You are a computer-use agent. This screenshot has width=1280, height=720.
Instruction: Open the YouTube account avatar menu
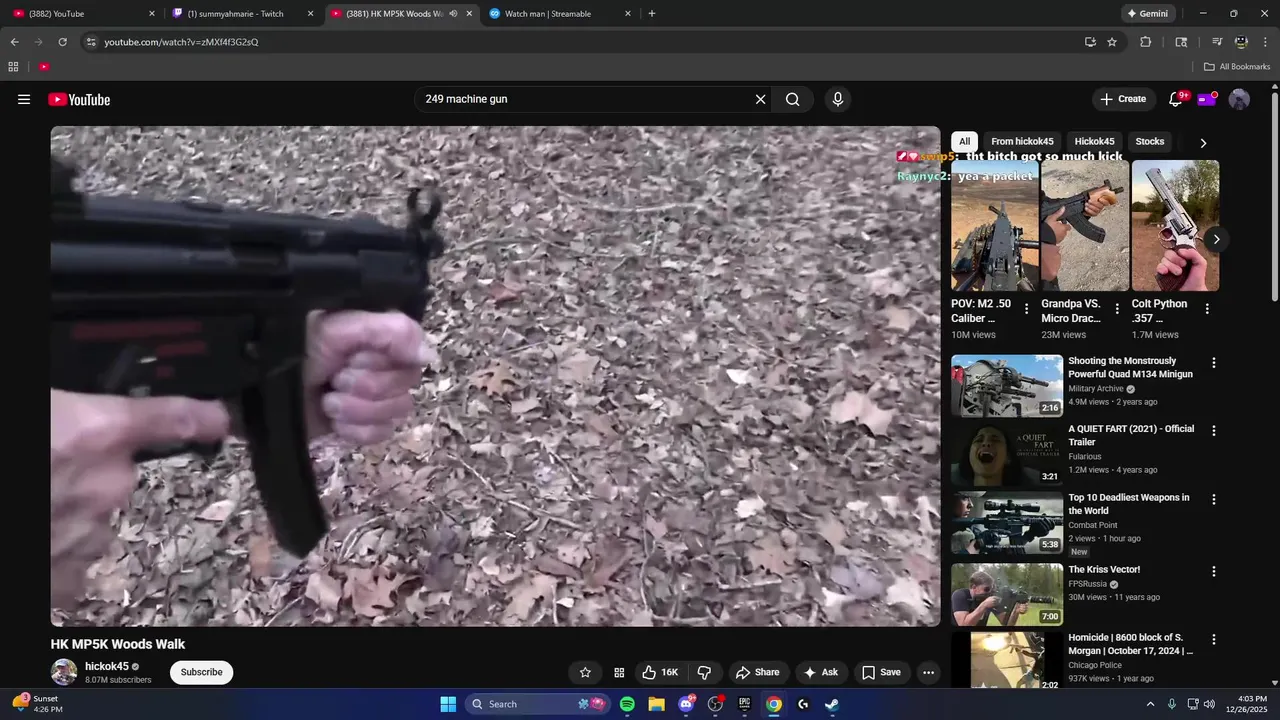coord(1239,99)
